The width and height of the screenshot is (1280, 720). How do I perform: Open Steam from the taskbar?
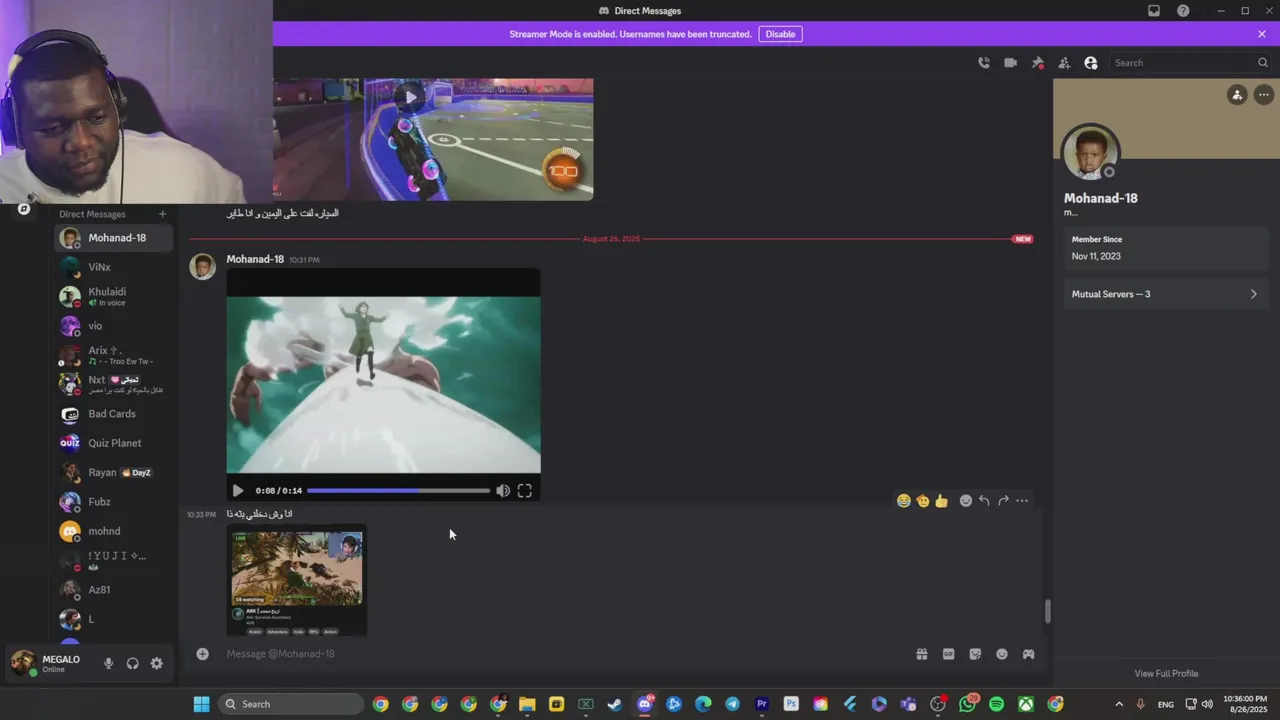pos(615,704)
